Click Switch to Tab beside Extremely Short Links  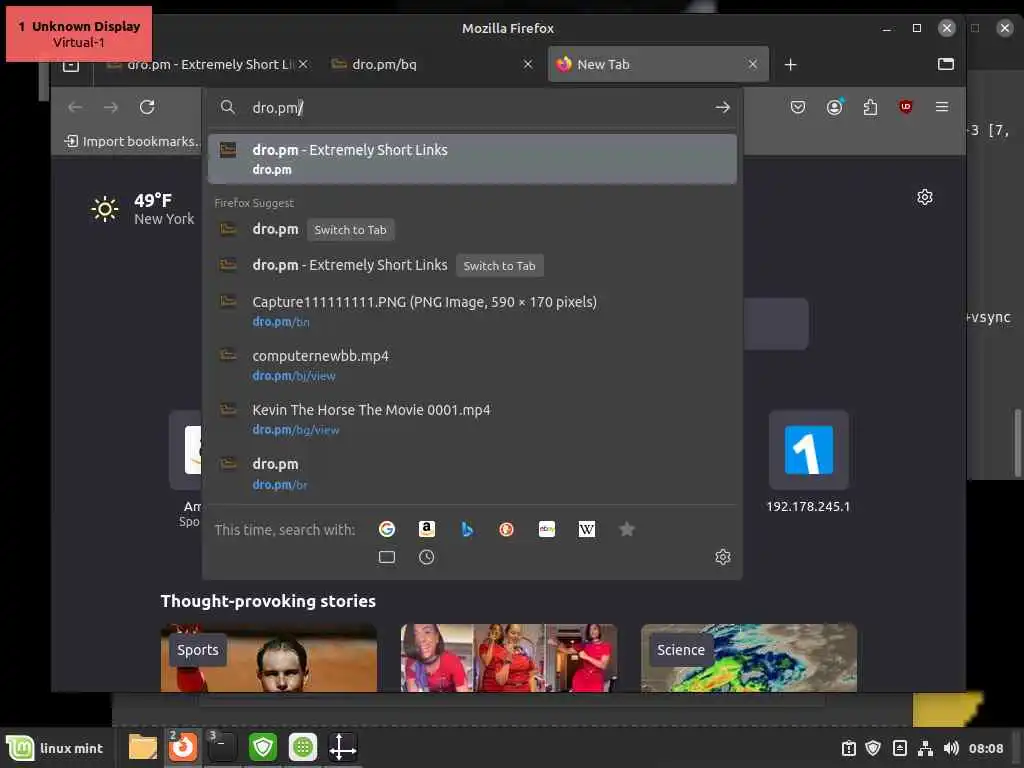[500, 266]
